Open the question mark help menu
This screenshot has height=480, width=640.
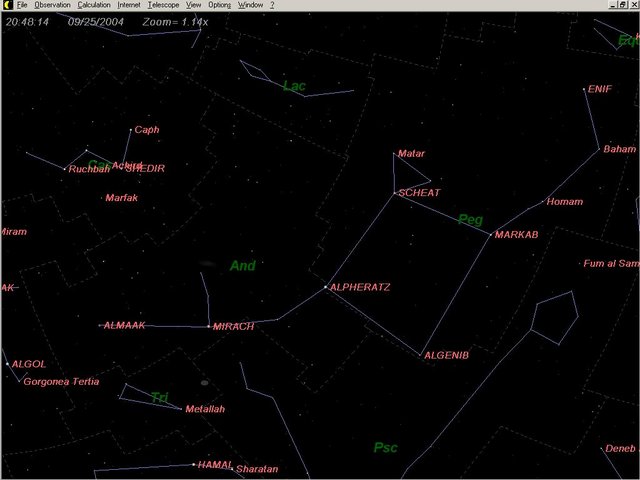pos(272,5)
